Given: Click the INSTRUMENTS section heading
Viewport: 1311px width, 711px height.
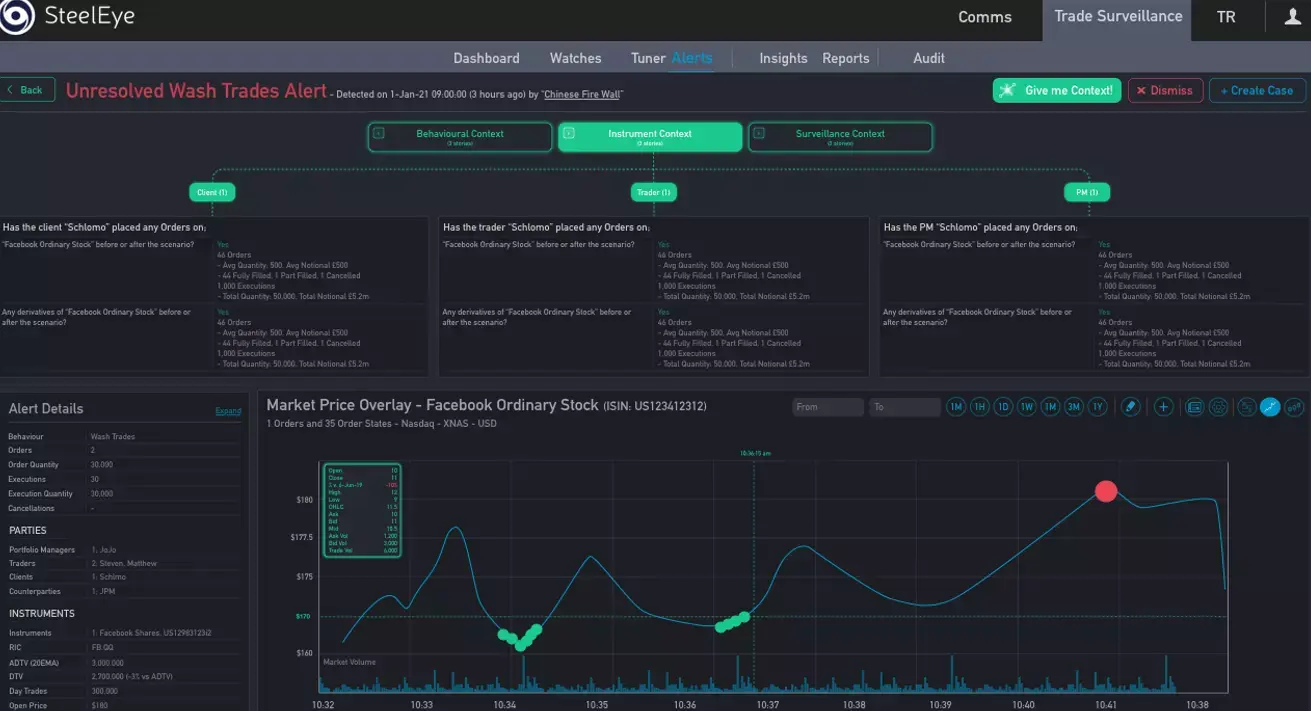Looking at the screenshot, I should (42, 613).
